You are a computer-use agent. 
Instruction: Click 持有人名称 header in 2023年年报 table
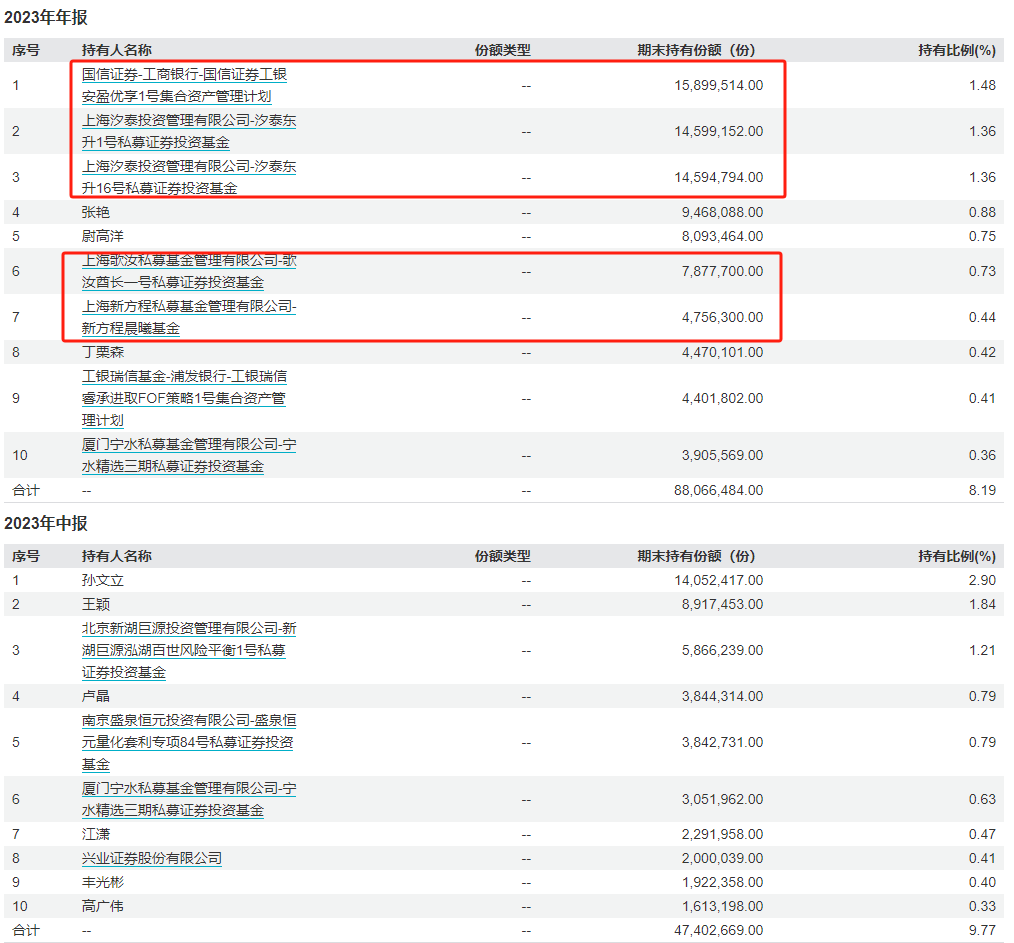(116, 50)
